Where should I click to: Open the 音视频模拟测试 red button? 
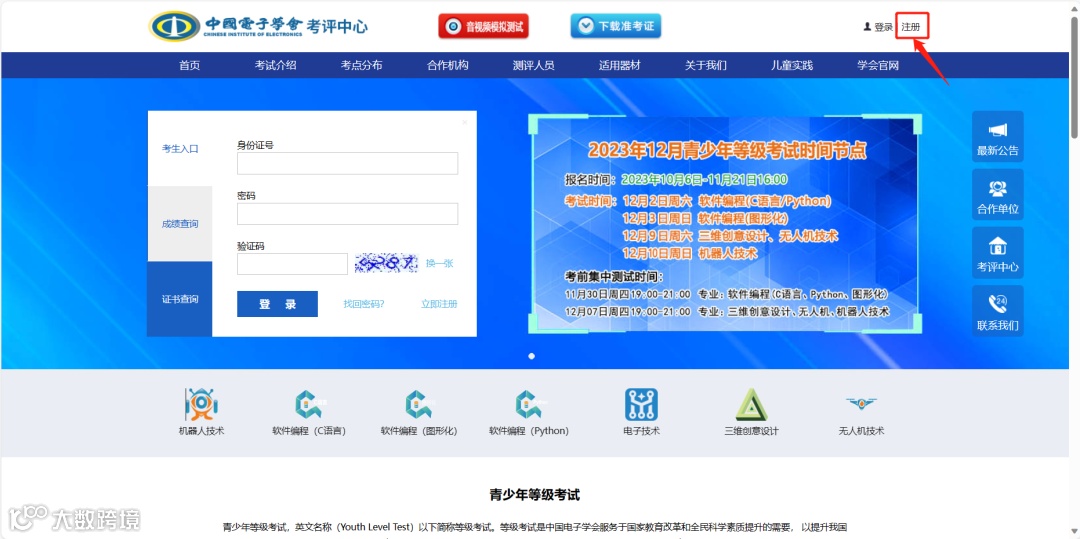pos(484,27)
